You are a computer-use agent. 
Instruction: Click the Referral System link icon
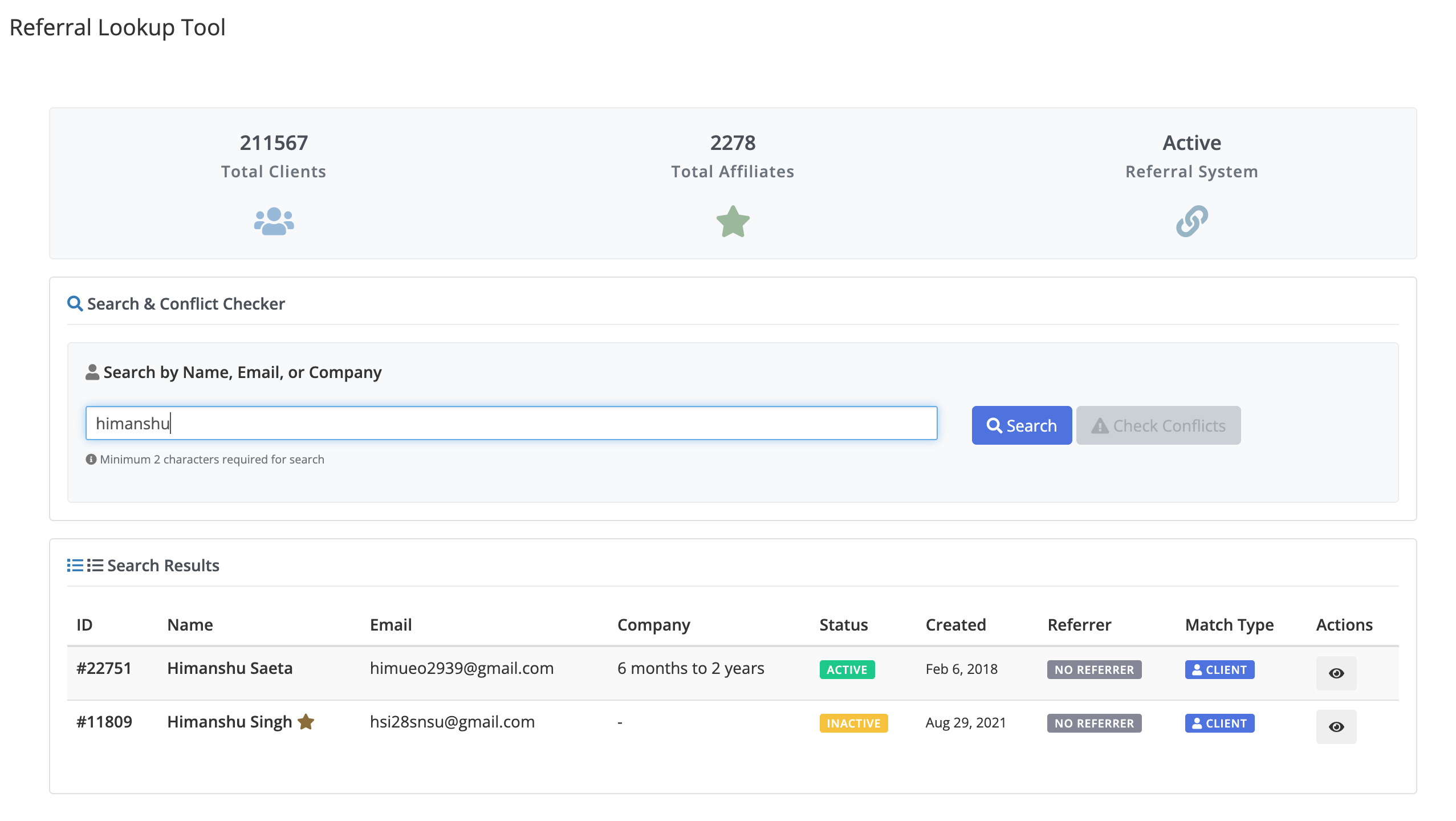tap(1191, 221)
